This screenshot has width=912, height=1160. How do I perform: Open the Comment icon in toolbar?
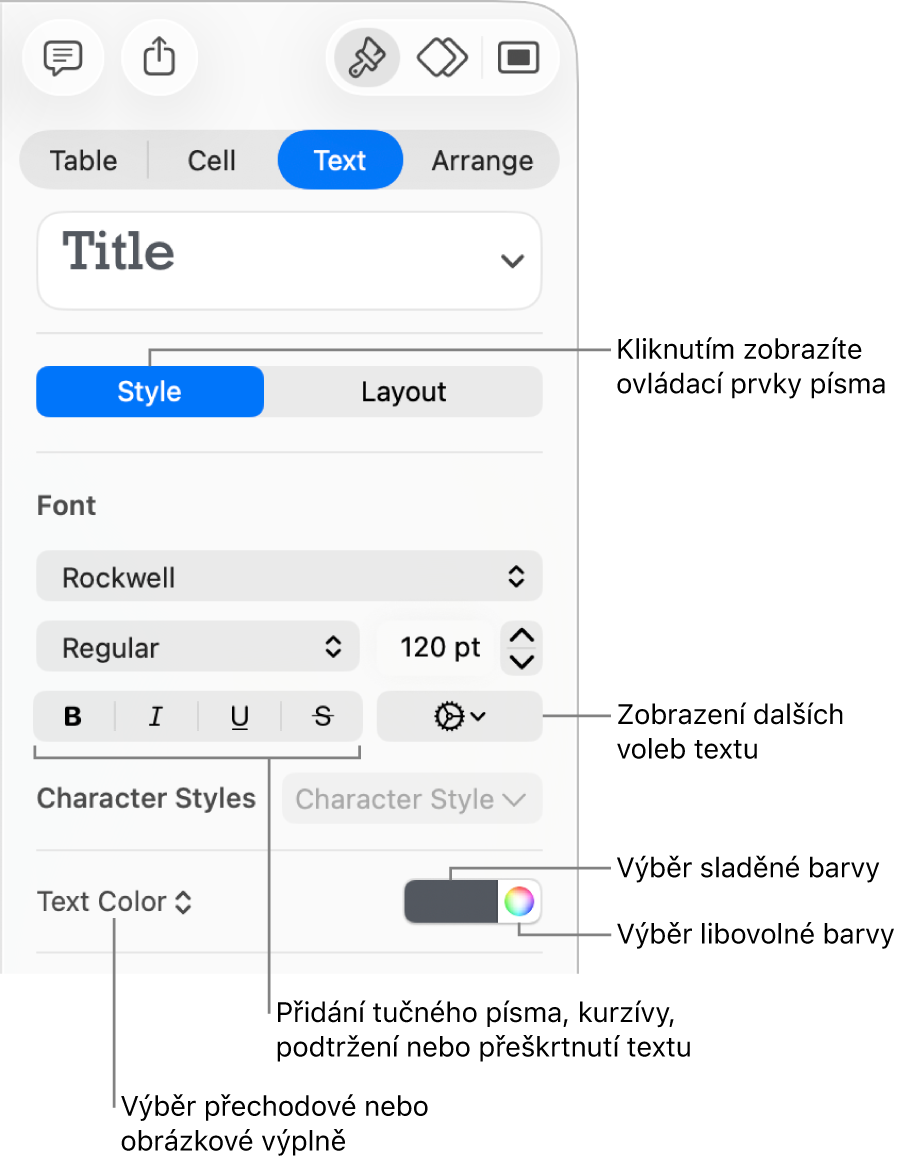tap(62, 58)
